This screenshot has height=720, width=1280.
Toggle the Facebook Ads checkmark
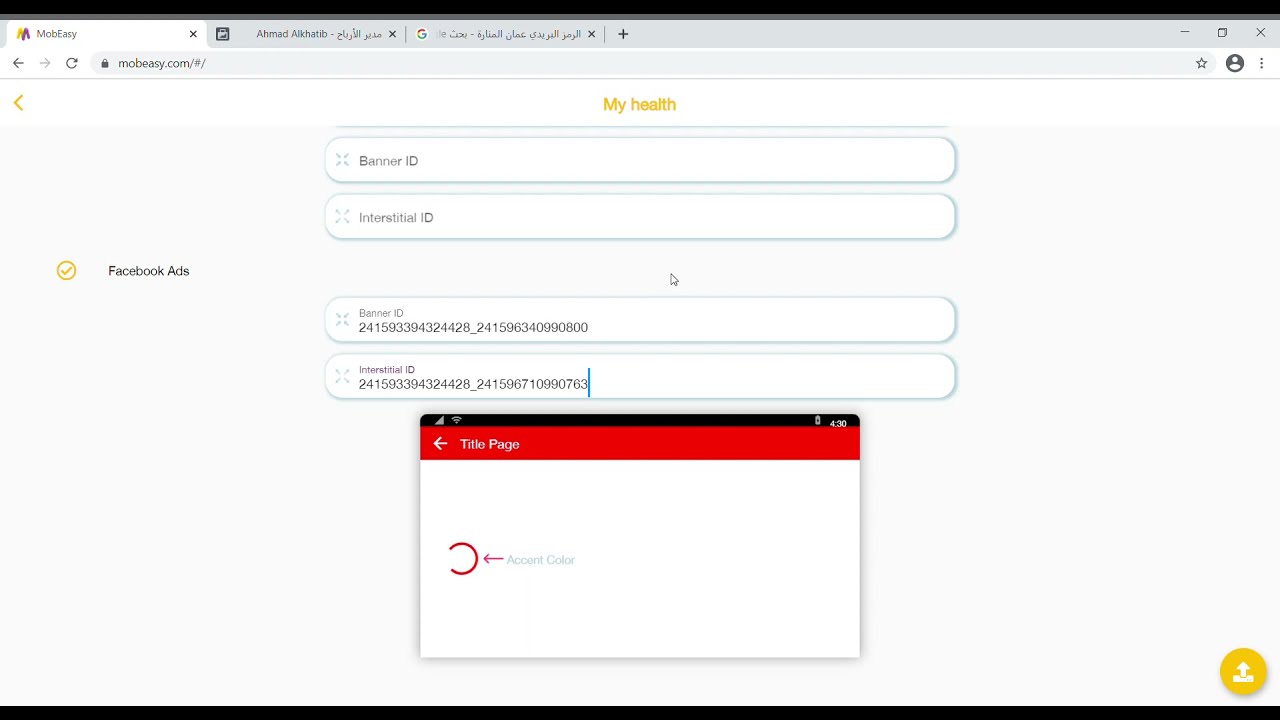(66, 271)
